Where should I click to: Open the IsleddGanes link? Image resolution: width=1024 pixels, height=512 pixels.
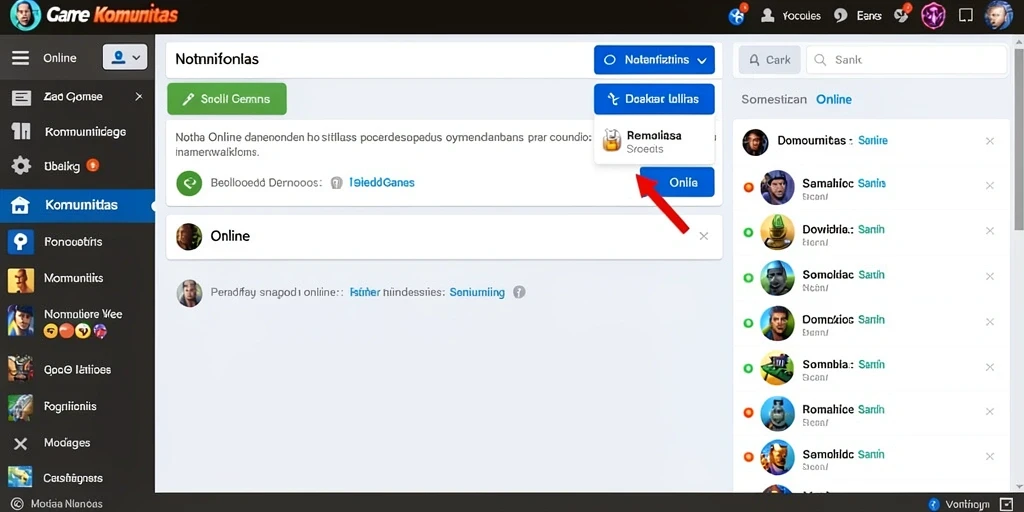point(382,183)
